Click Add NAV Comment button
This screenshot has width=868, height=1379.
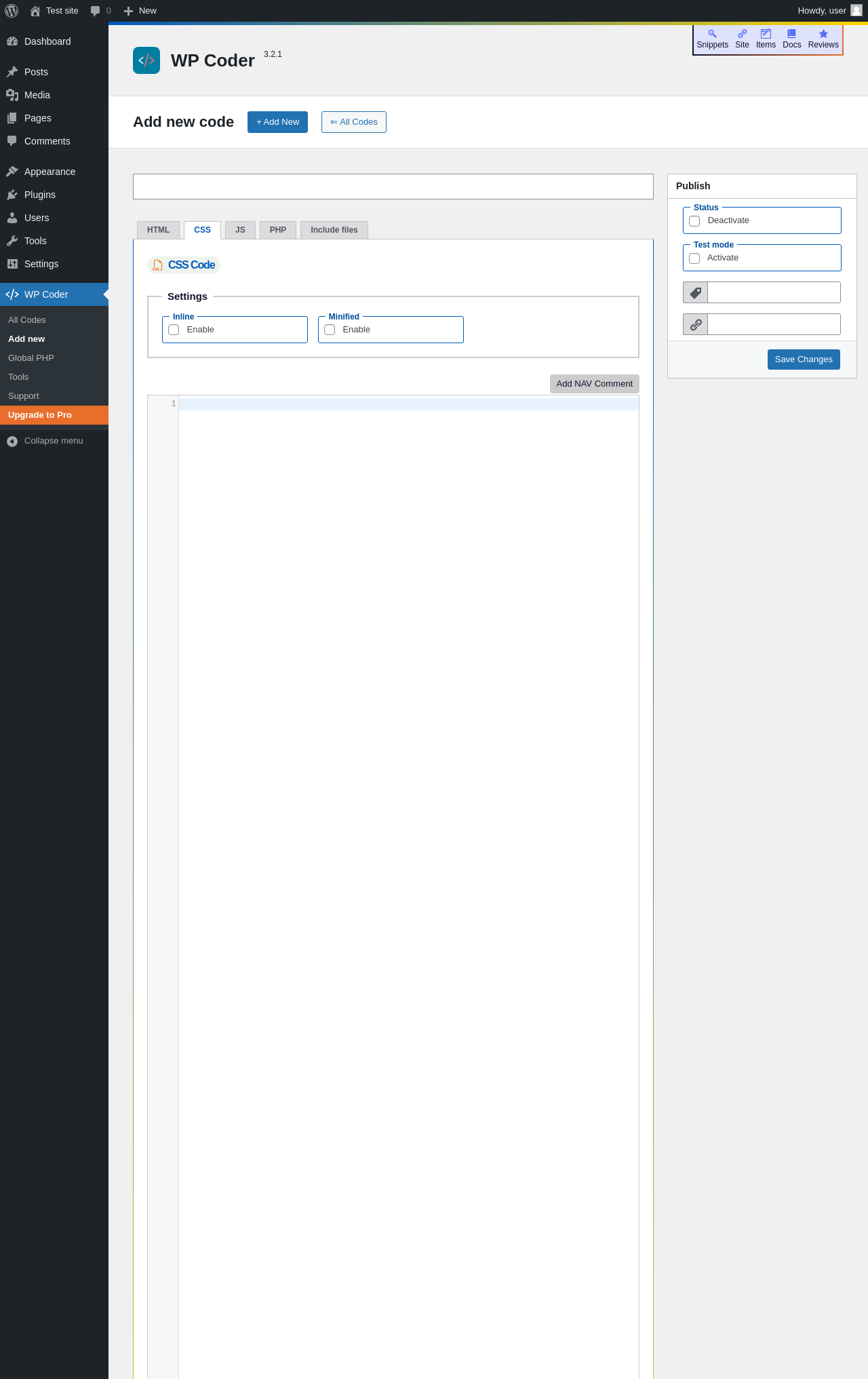tap(594, 384)
